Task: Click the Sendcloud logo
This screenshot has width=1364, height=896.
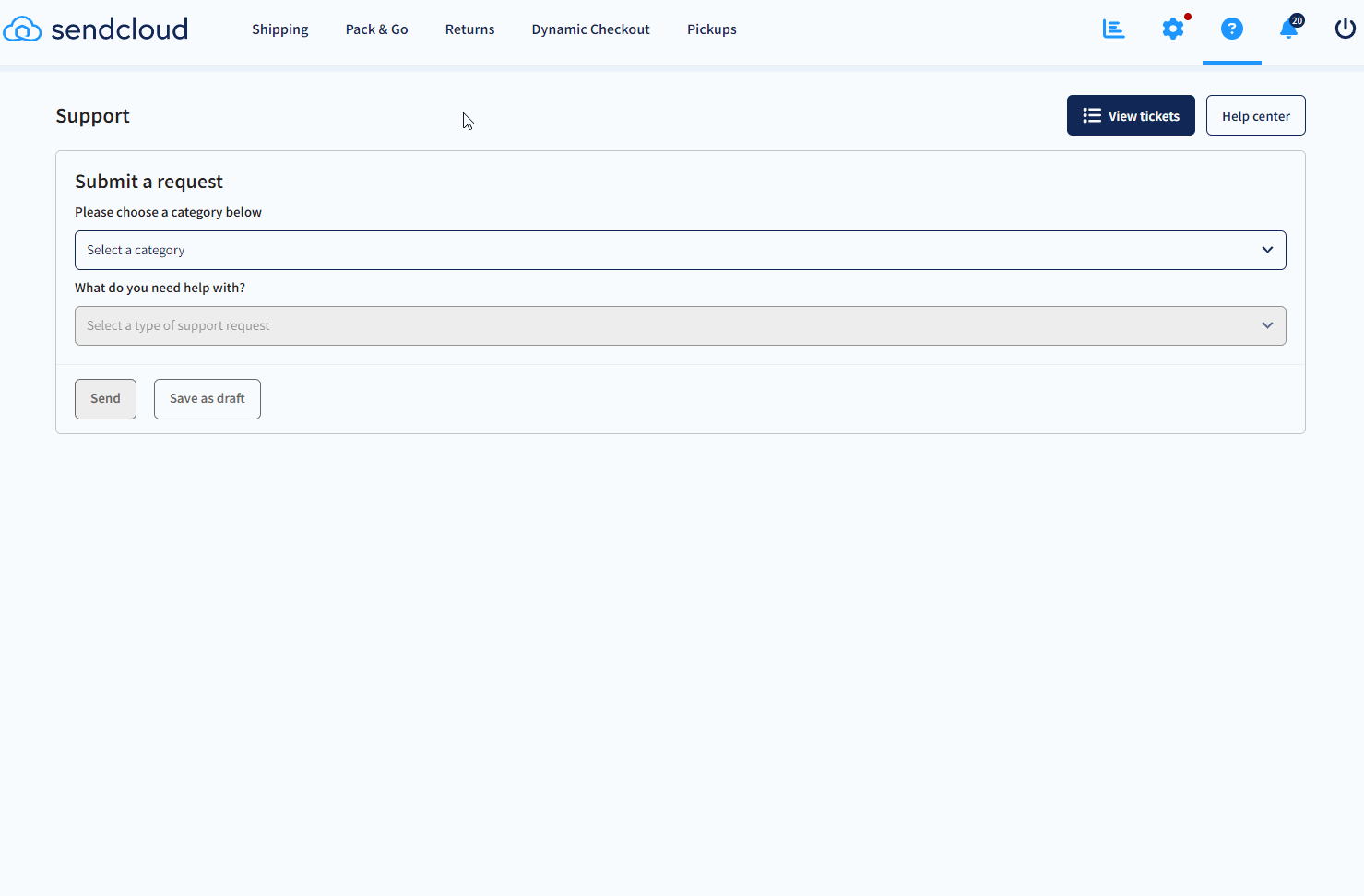Action: 96,29
